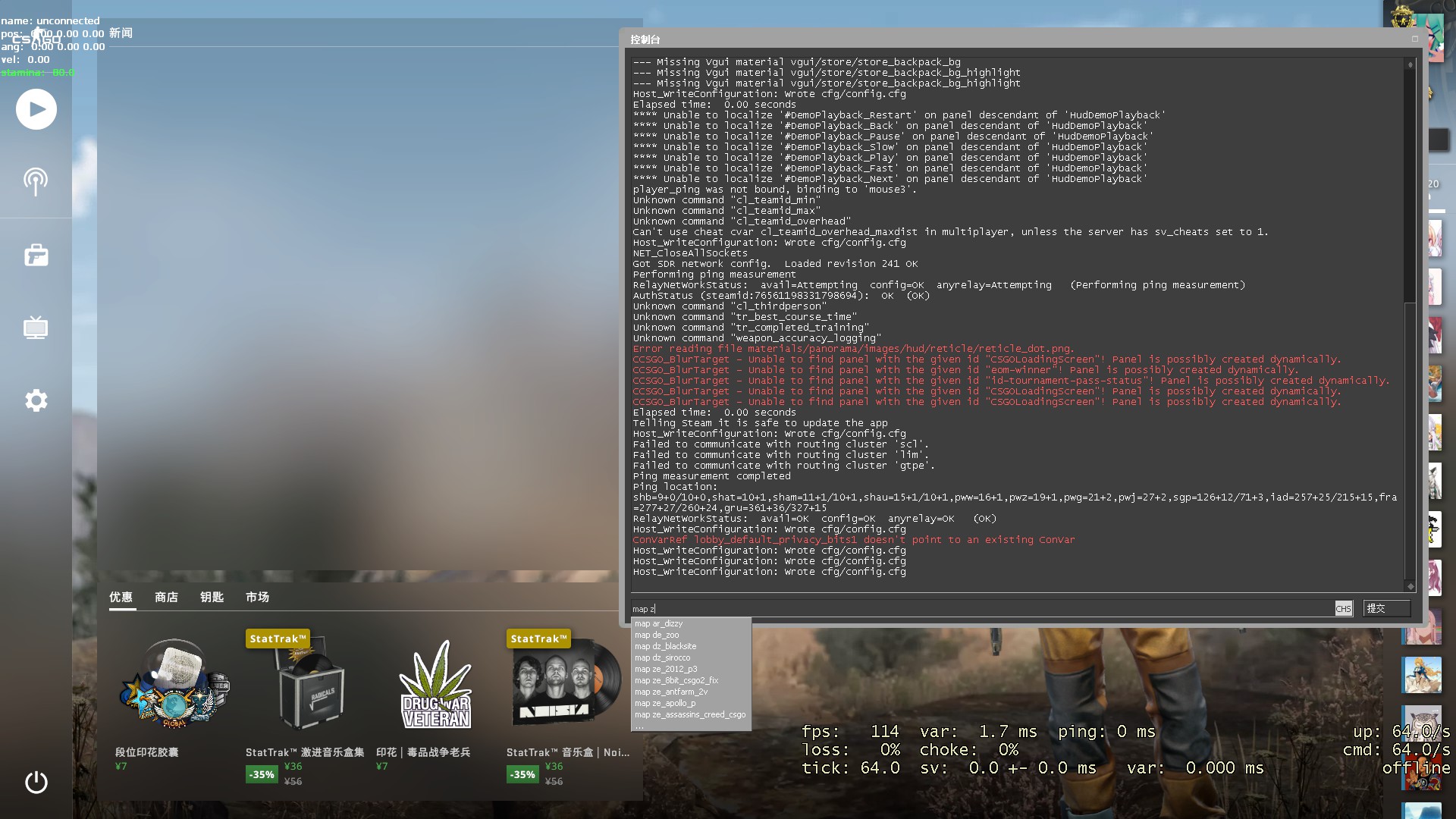Choose 'map dz_blacksite' autocomplete suggestion
Image resolution: width=1456 pixels, height=819 pixels.
click(x=665, y=646)
